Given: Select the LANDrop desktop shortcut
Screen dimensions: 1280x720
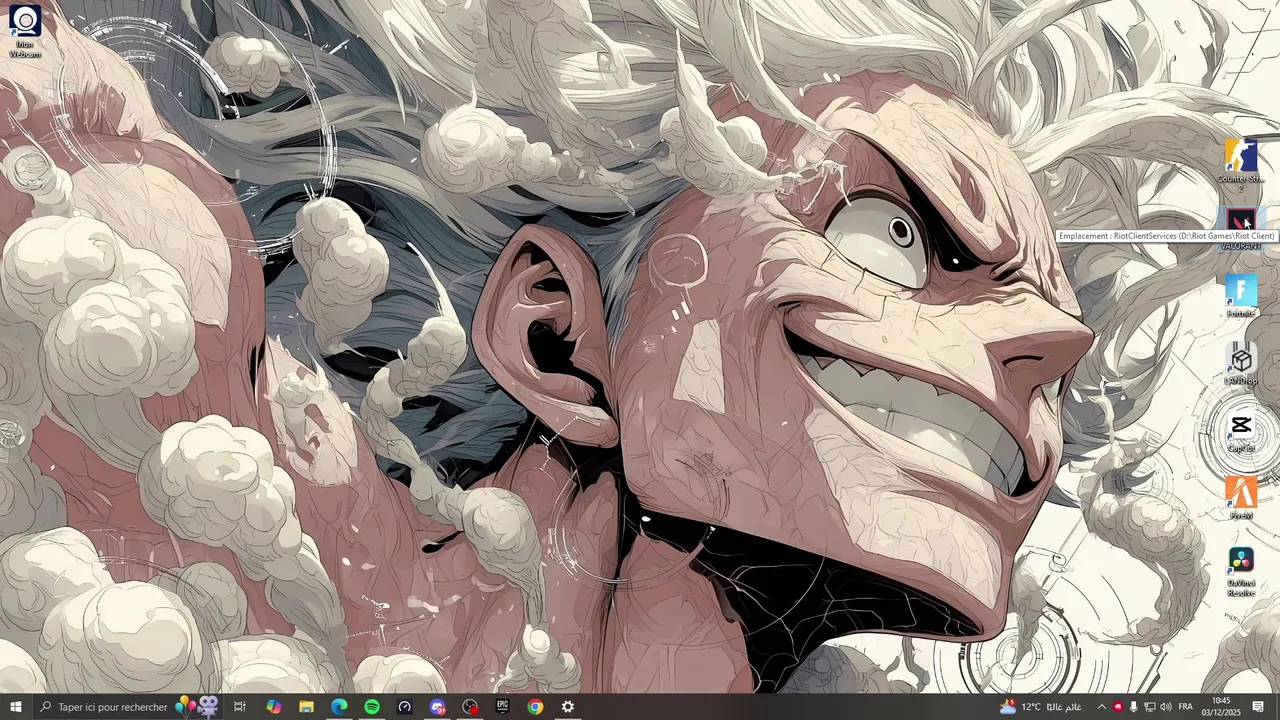Looking at the screenshot, I should (x=1241, y=364).
